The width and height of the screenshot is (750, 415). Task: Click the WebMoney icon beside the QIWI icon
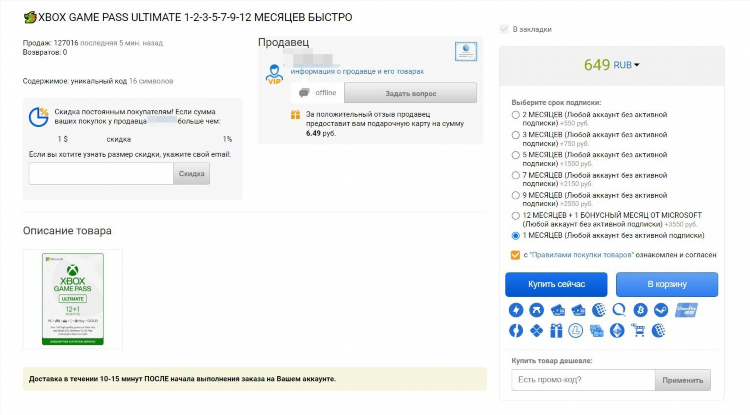click(598, 310)
